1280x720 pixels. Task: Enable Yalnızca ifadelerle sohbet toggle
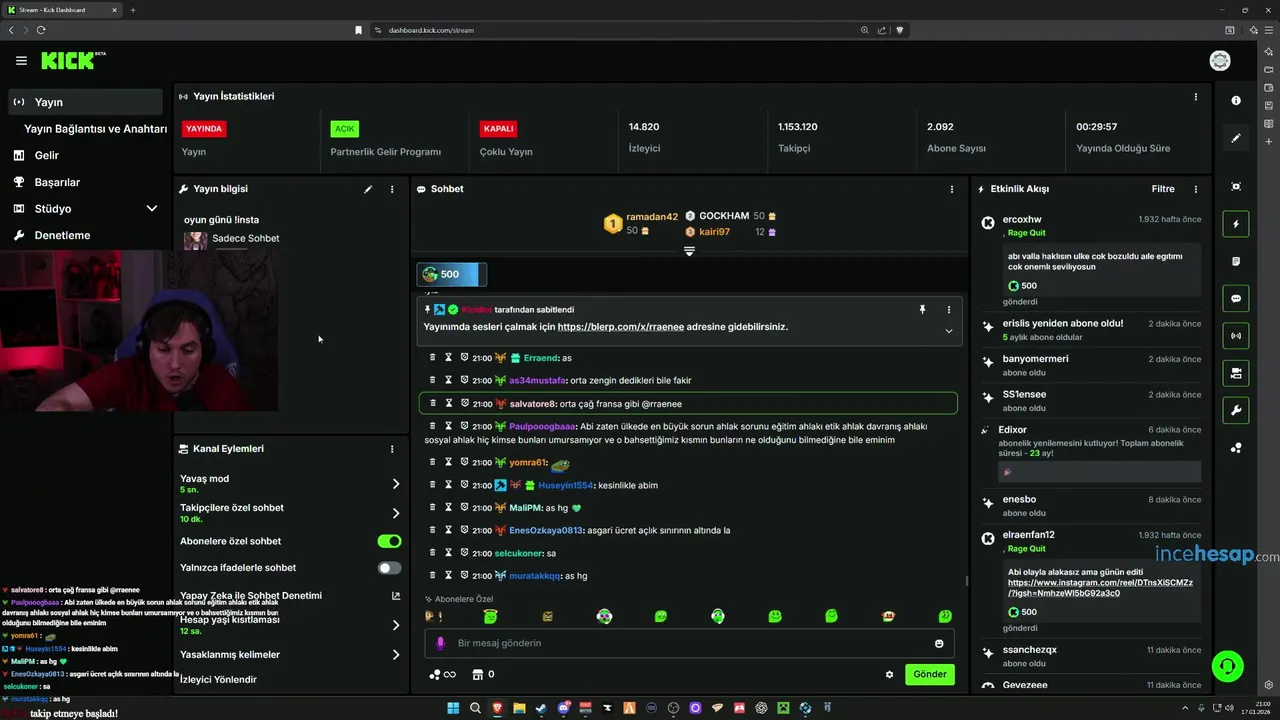click(x=389, y=568)
